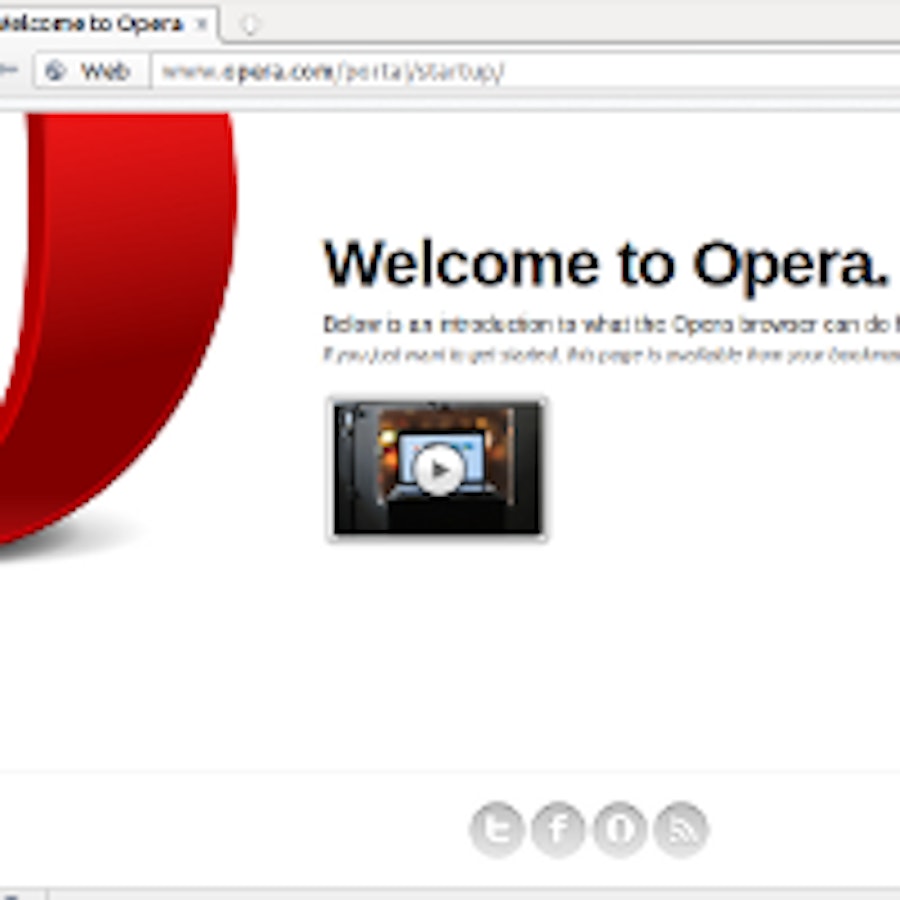Click the Twitter icon in the footer
The width and height of the screenshot is (900, 900).
pos(496,829)
